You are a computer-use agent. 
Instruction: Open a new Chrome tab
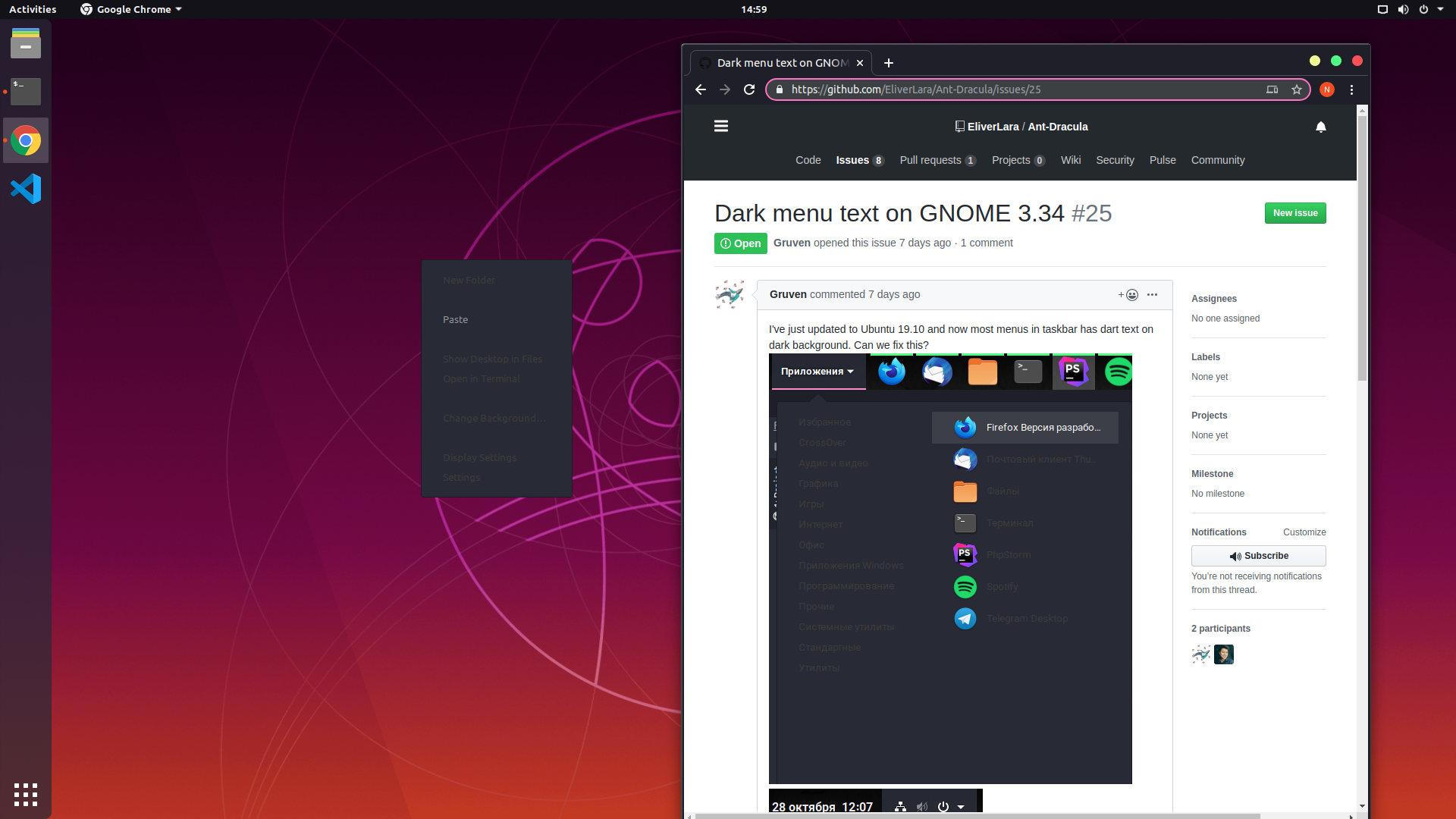coord(889,63)
